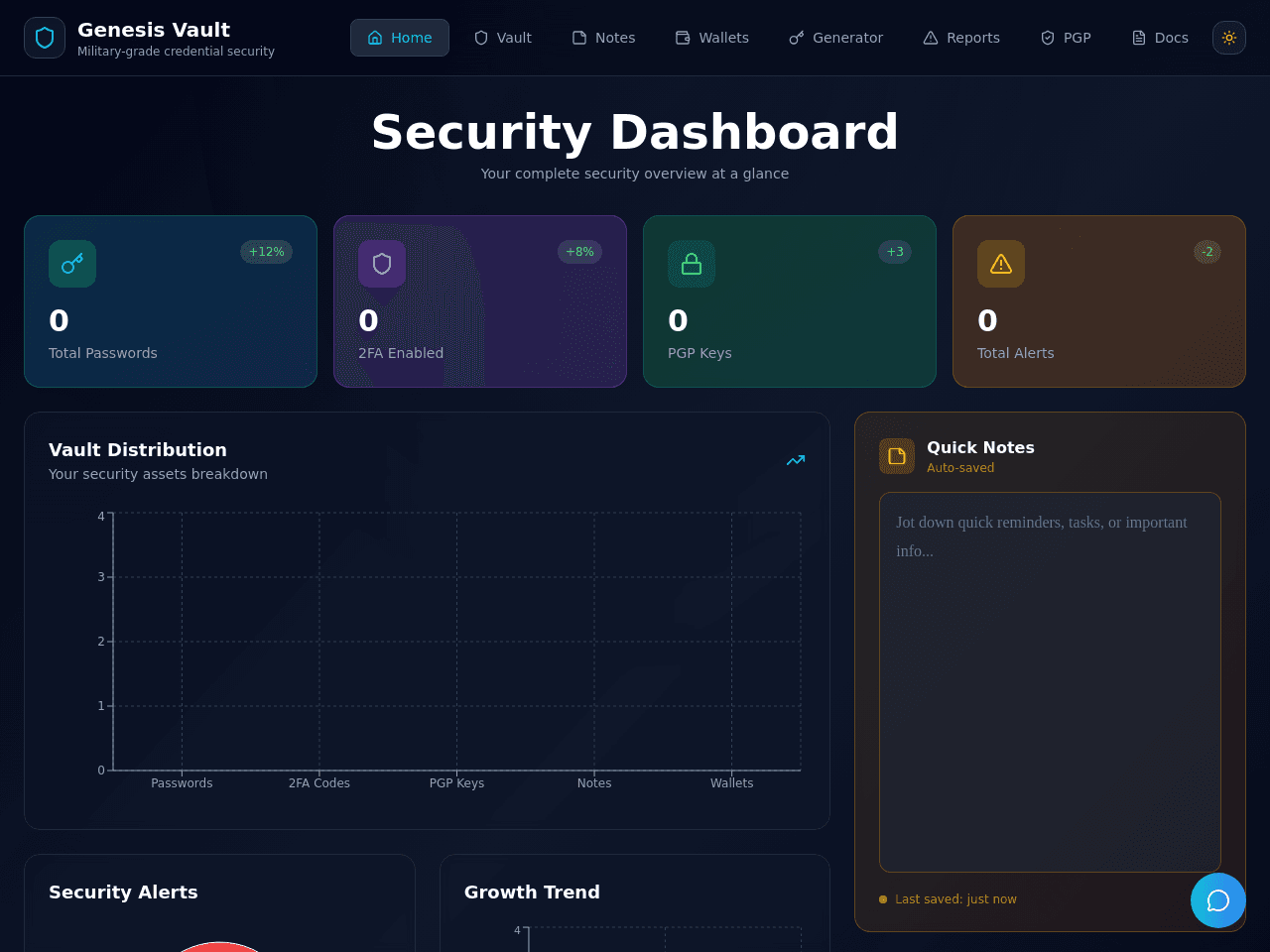Click the PGP Keys card label
The width and height of the screenshot is (1270, 952).
click(x=699, y=353)
